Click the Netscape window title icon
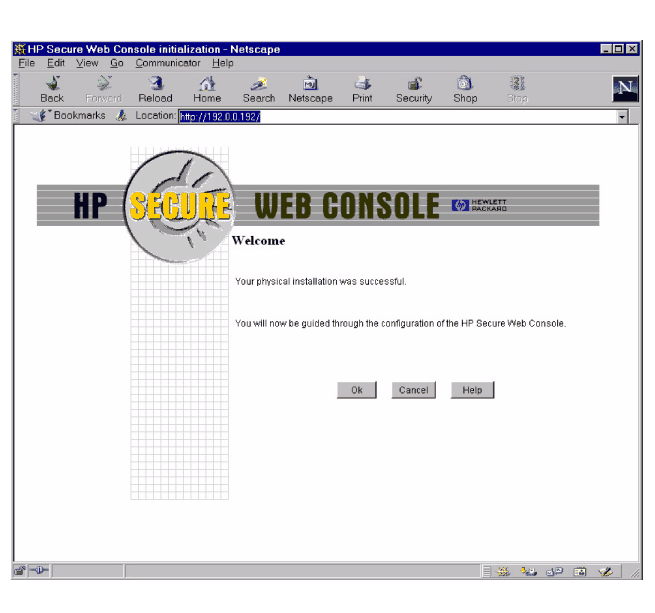655x613 pixels. pos(20,49)
